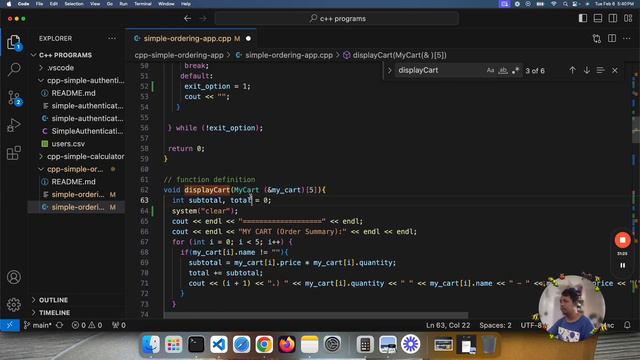Open the customize layout icon
This screenshot has width=640, height=360.
[x=628, y=18]
